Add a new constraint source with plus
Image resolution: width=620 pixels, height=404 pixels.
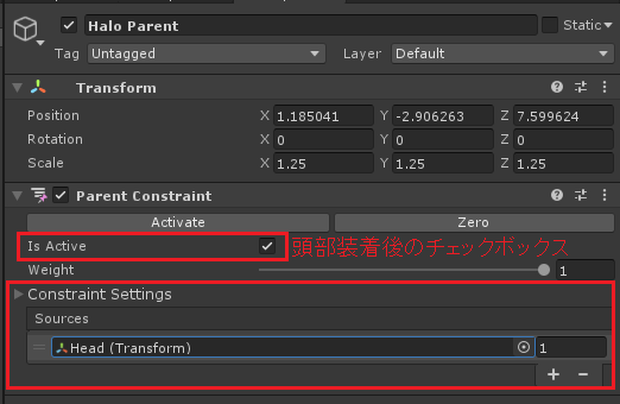[553, 374]
